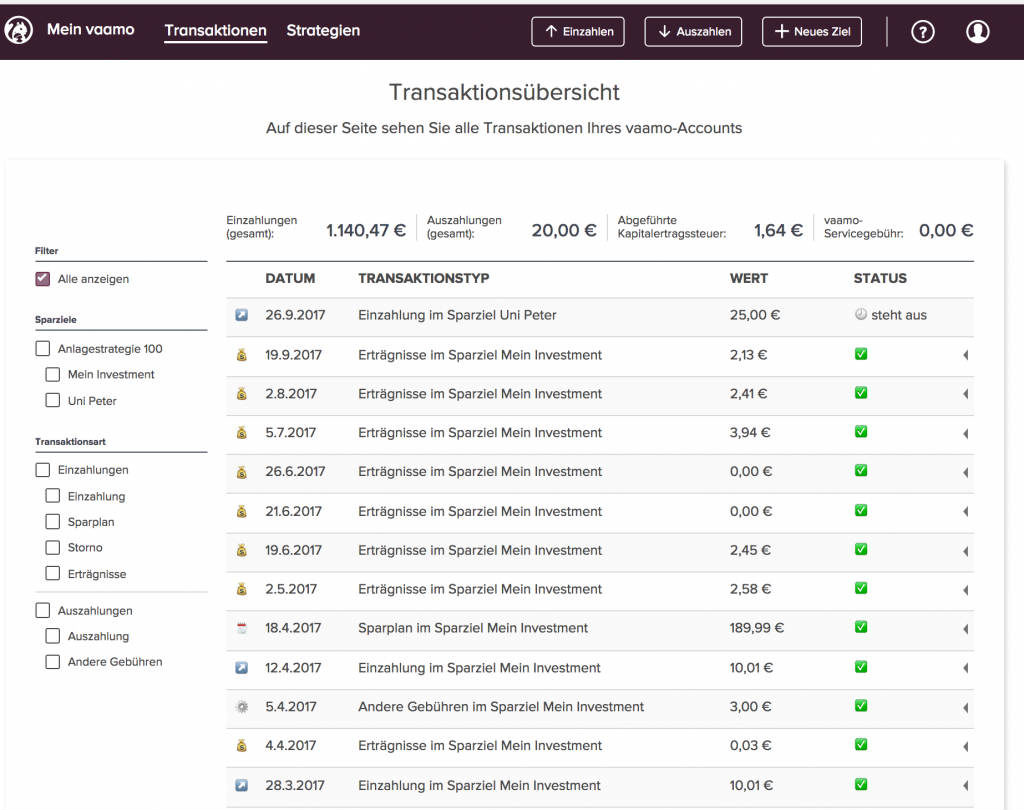Expand details arrow on the 19.6.2017 row
Screen dimensions: 1024x810
pos(965,551)
